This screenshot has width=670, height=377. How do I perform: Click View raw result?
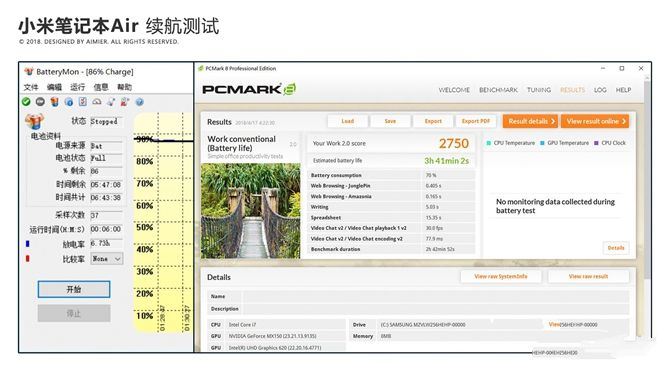[588, 277]
